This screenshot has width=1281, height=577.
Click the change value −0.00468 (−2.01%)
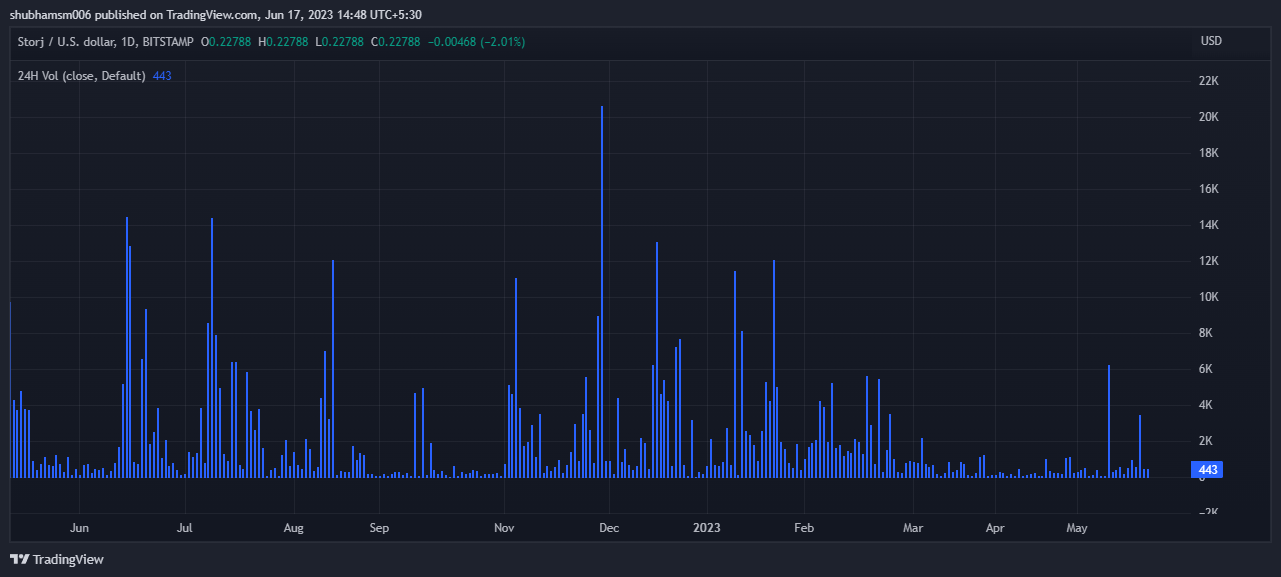[477, 42]
